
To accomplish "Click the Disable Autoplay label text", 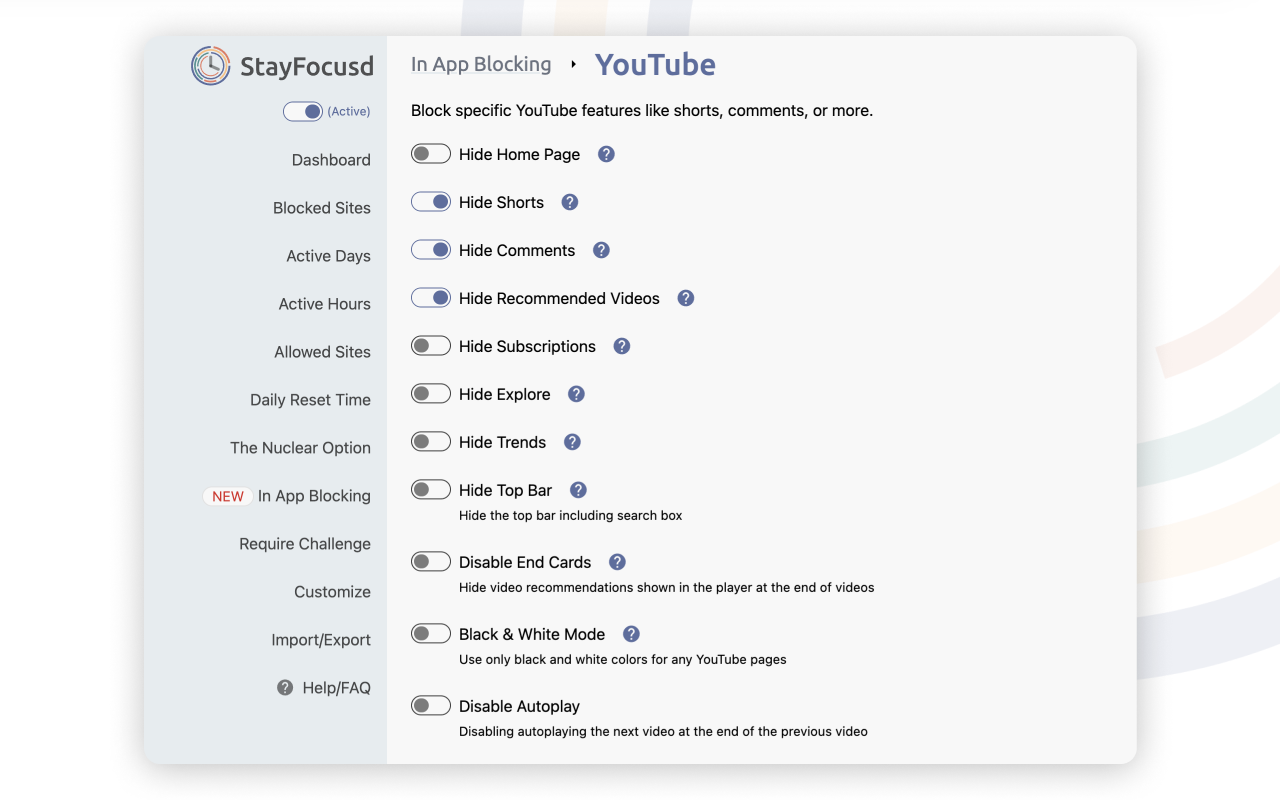I will tap(519, 706).
